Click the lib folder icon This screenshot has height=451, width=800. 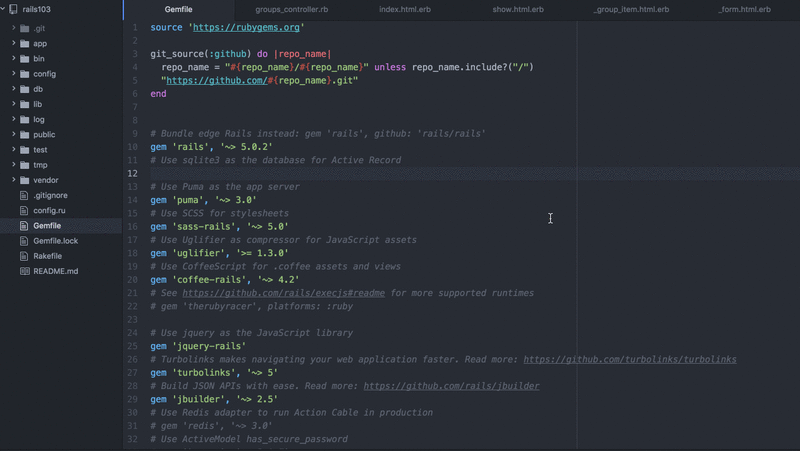click(24, 105)
